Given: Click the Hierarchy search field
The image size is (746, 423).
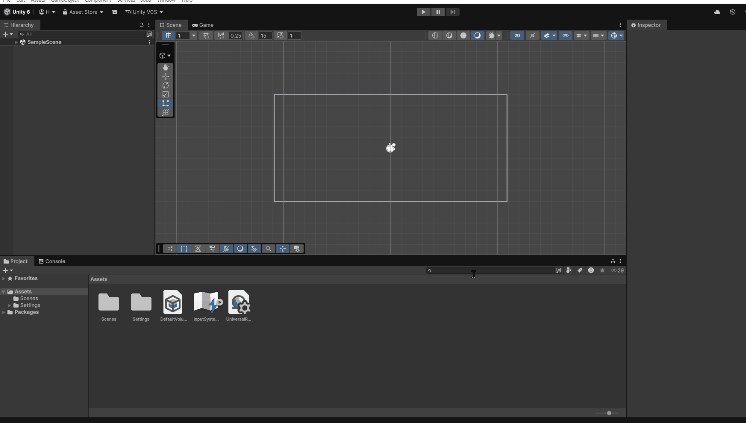Looking at the screenshot, I should (81, 34).
